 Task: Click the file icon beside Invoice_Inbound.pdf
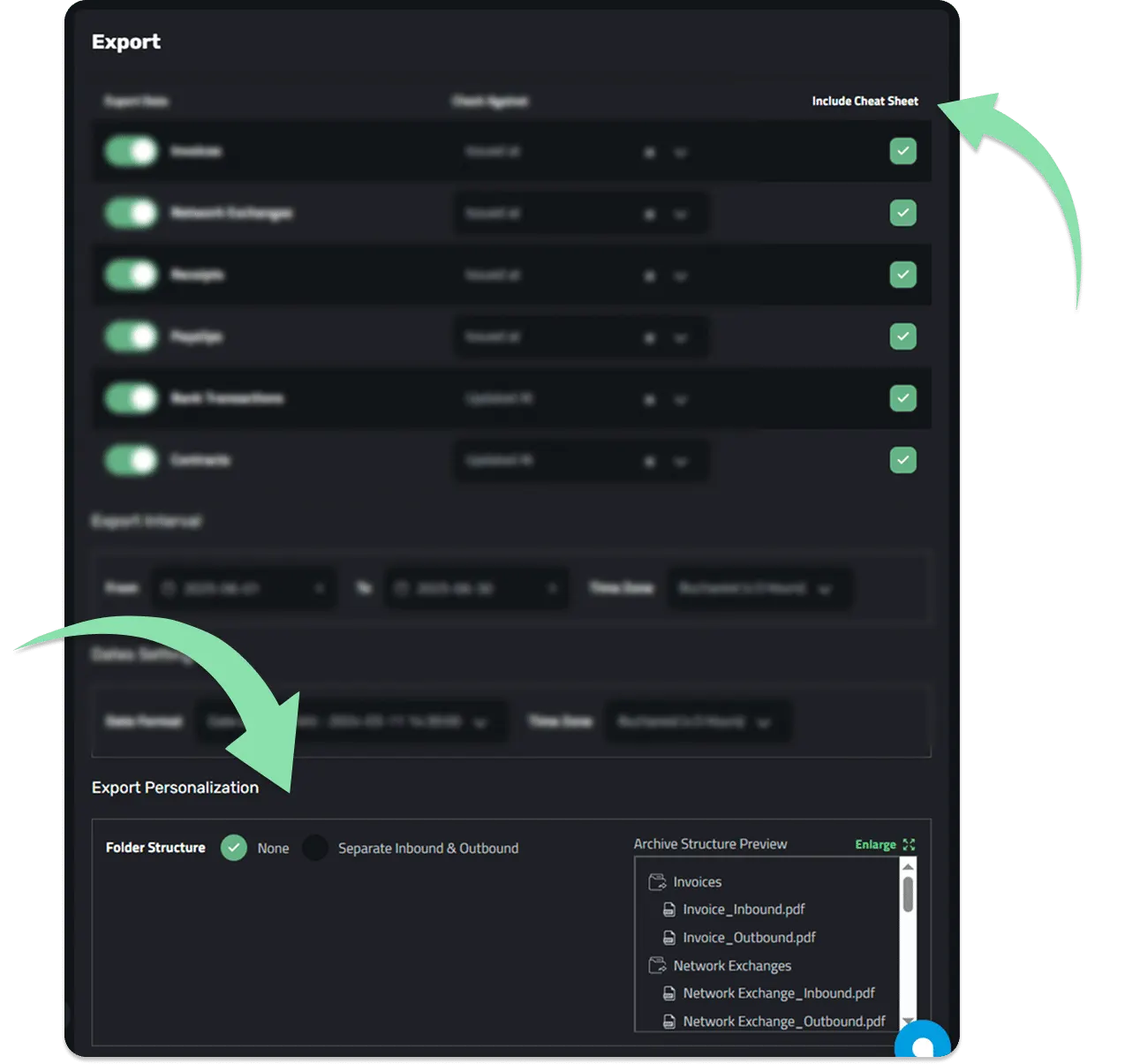tap(669, 909)
